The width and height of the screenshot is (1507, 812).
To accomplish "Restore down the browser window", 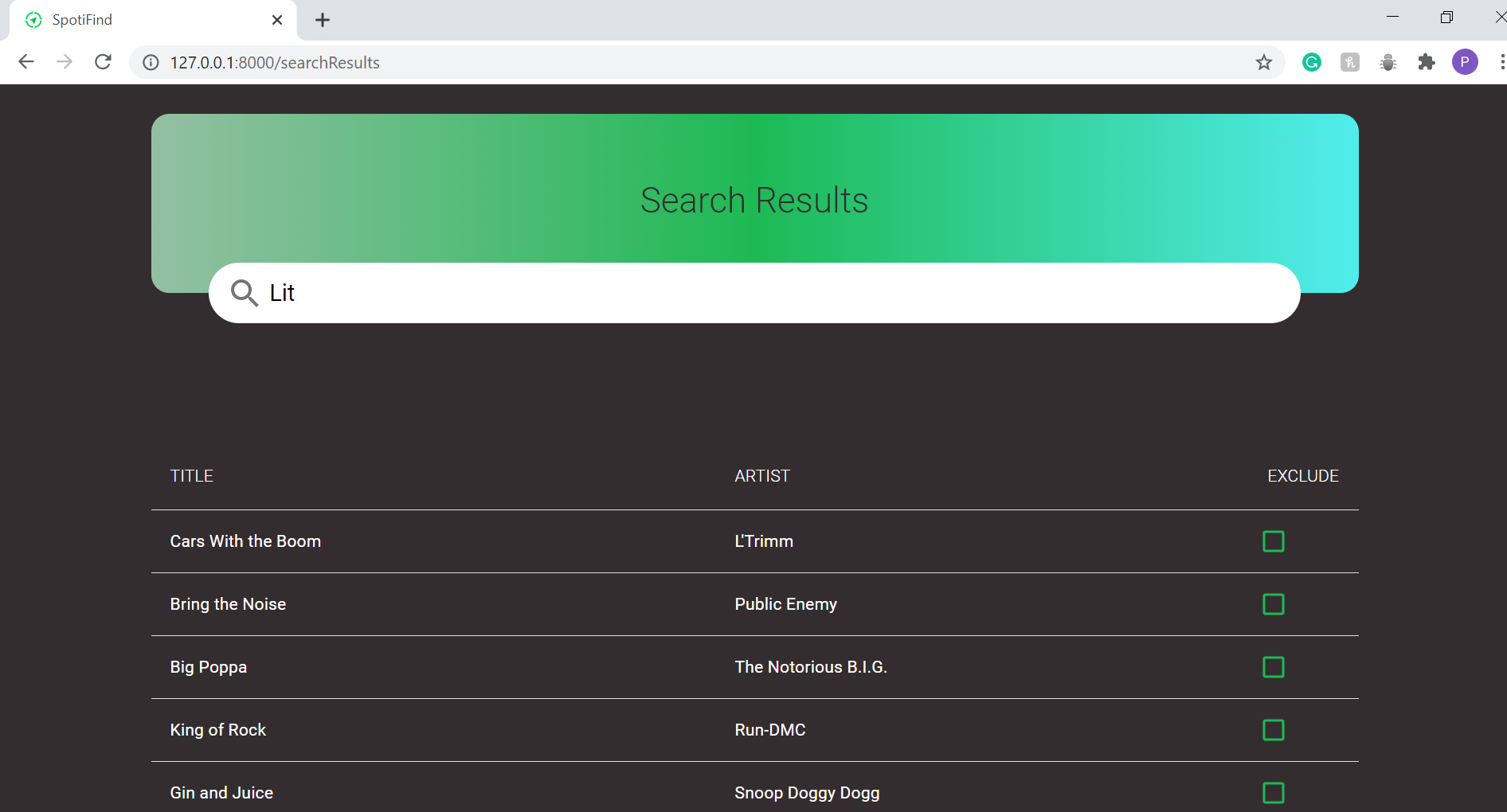I will point(1446,17).
